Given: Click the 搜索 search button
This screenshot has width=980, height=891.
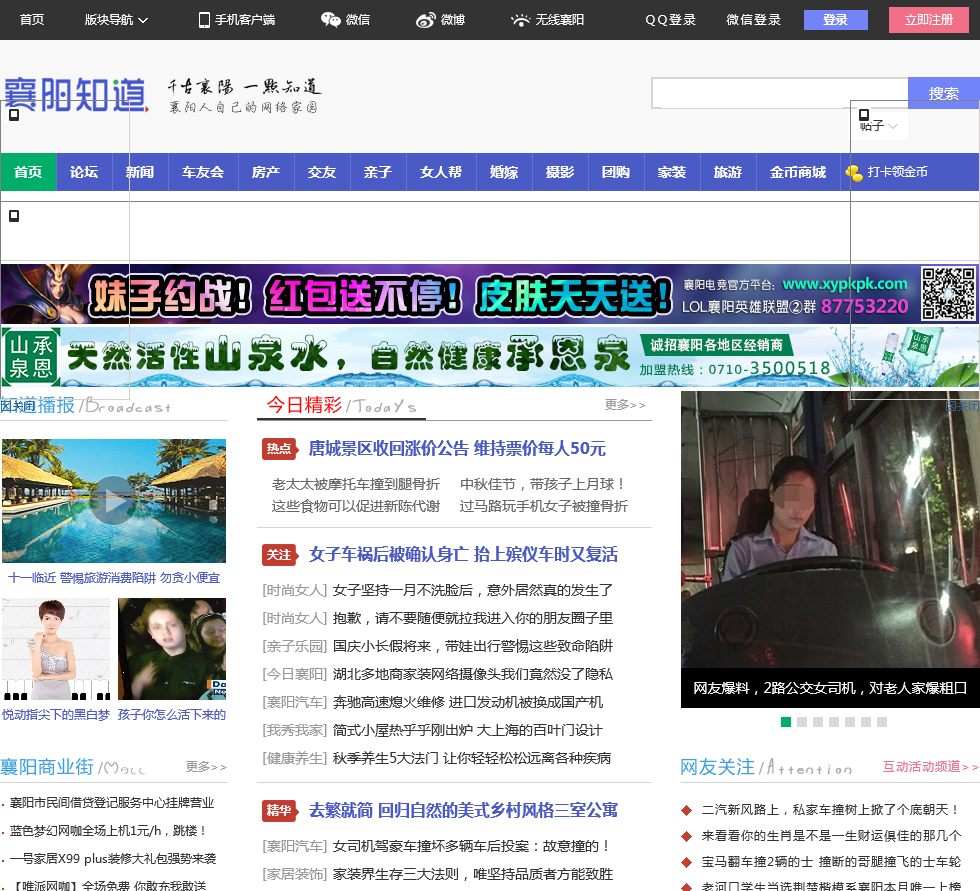Looking at the screenshot, I should (x=943, y=93).
